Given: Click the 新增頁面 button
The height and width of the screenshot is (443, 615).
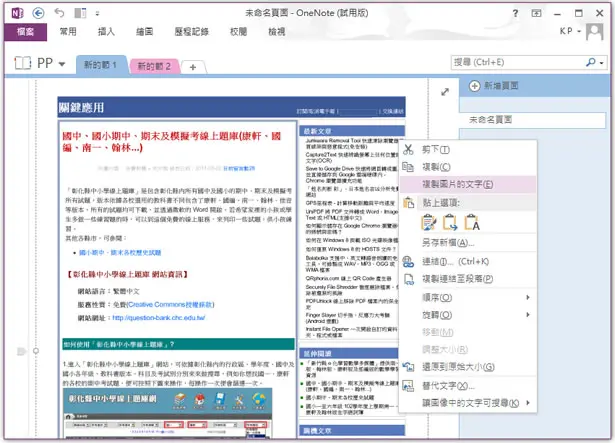Looking at the screenshot, I should 494,86.
